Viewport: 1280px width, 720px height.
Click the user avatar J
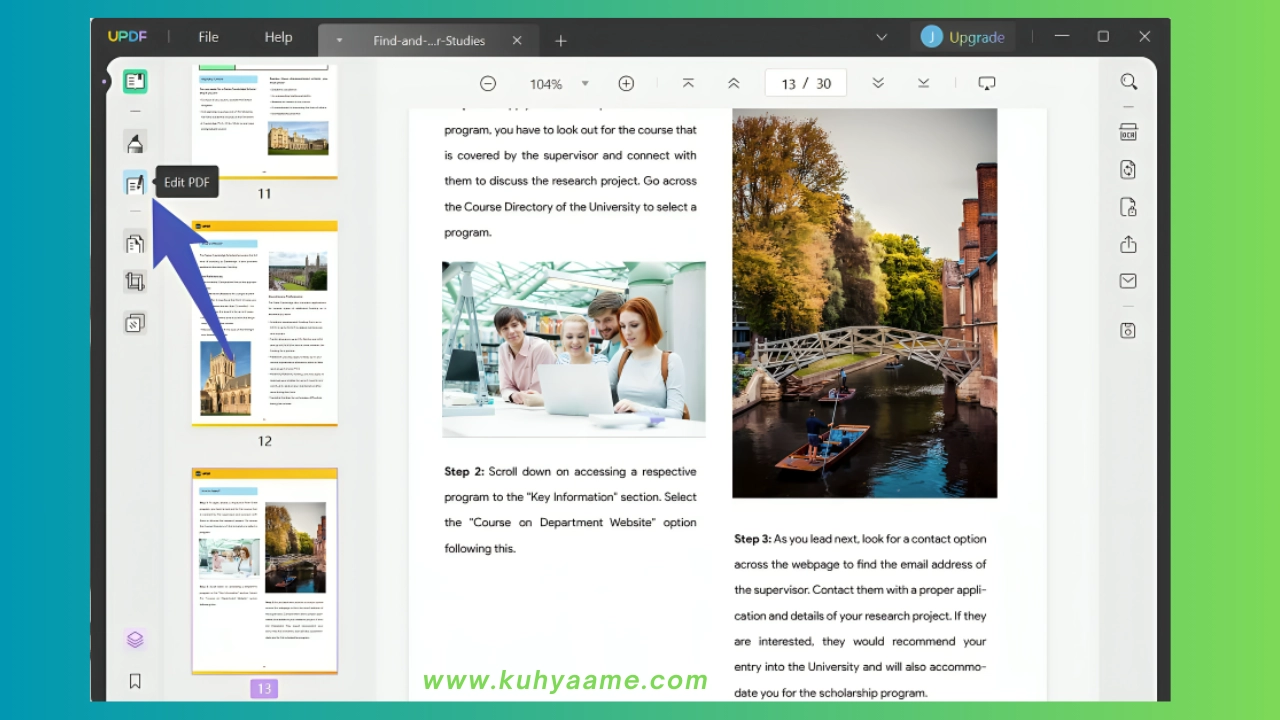pyautogui.click(x=931, y=37)
